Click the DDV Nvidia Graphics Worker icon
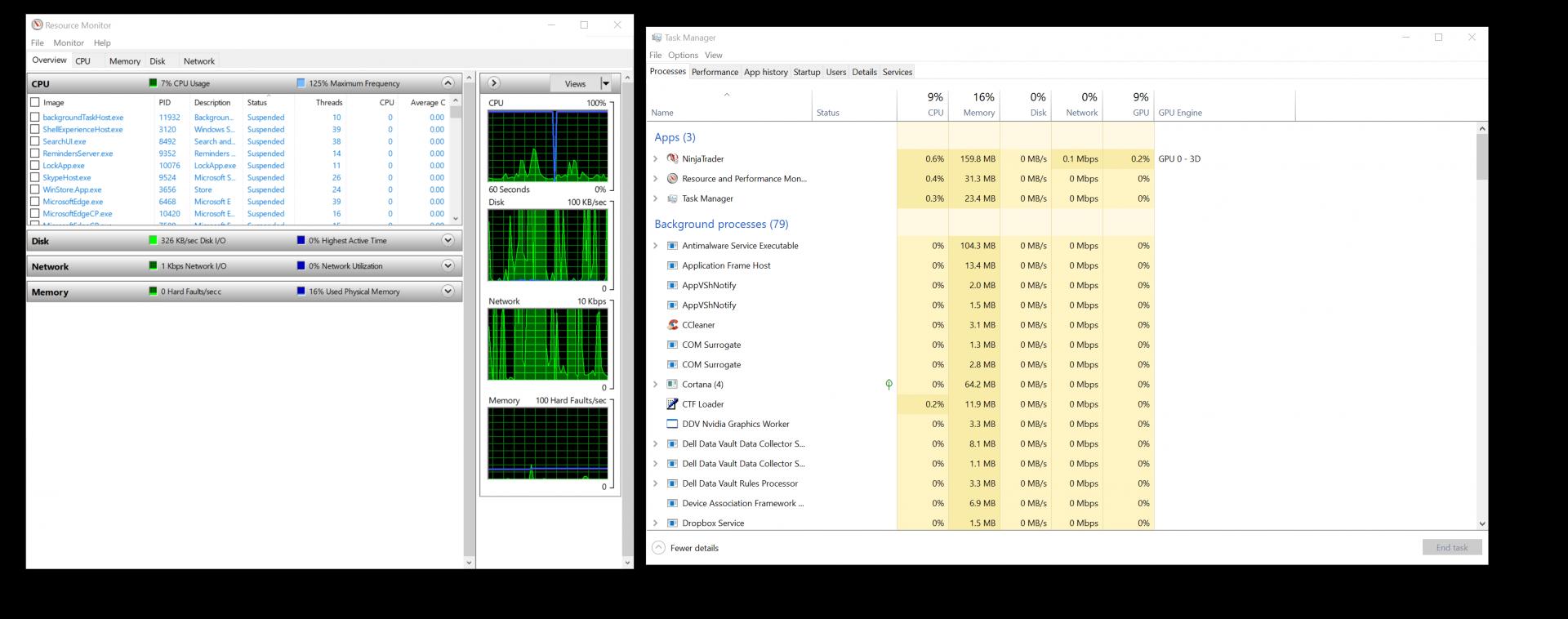Screen dimensions: 1568x619 [672, 424]
